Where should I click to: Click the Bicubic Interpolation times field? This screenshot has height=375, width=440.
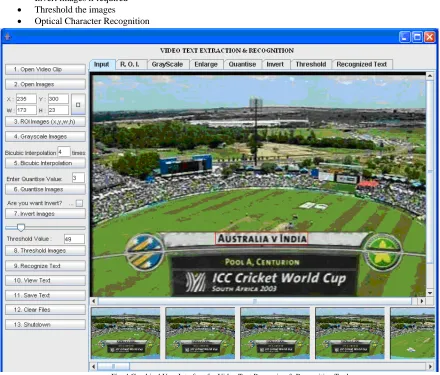tap(64, 152)
